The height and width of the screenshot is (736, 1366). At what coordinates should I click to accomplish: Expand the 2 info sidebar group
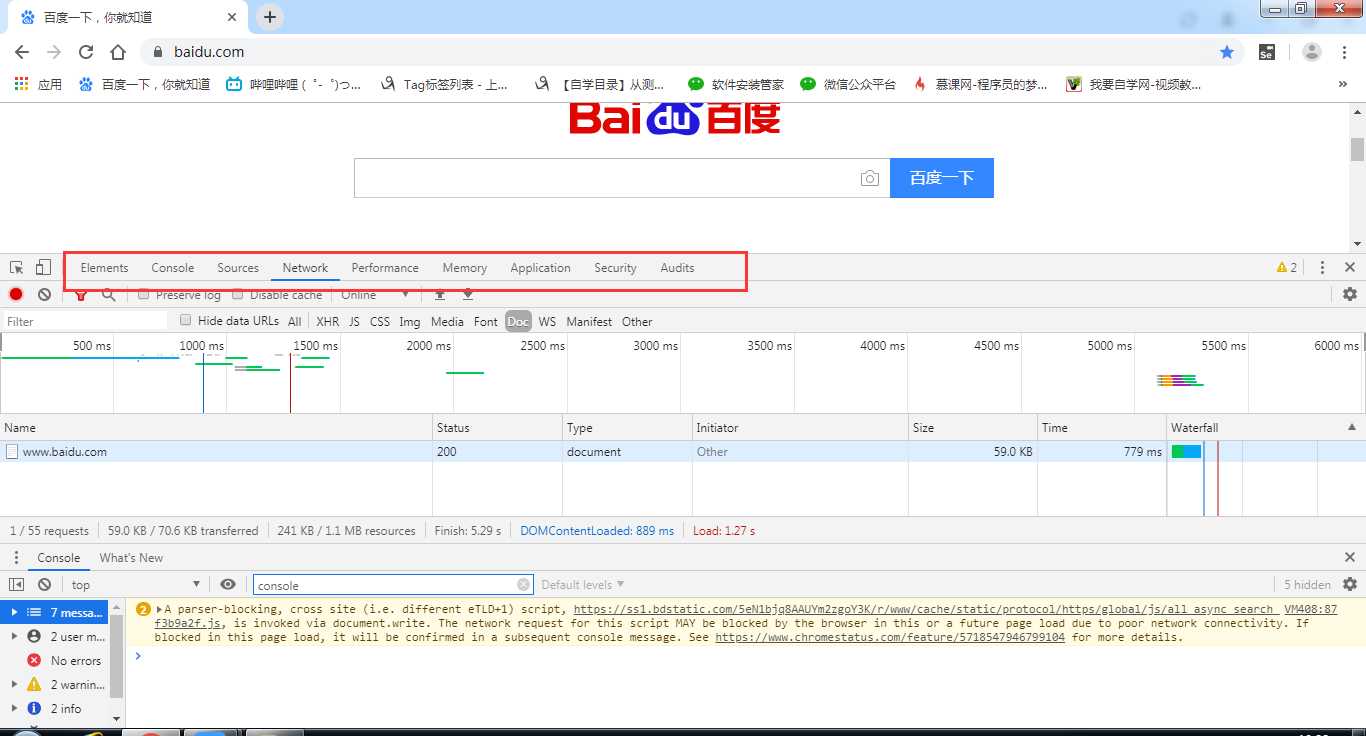pos(14,709)
